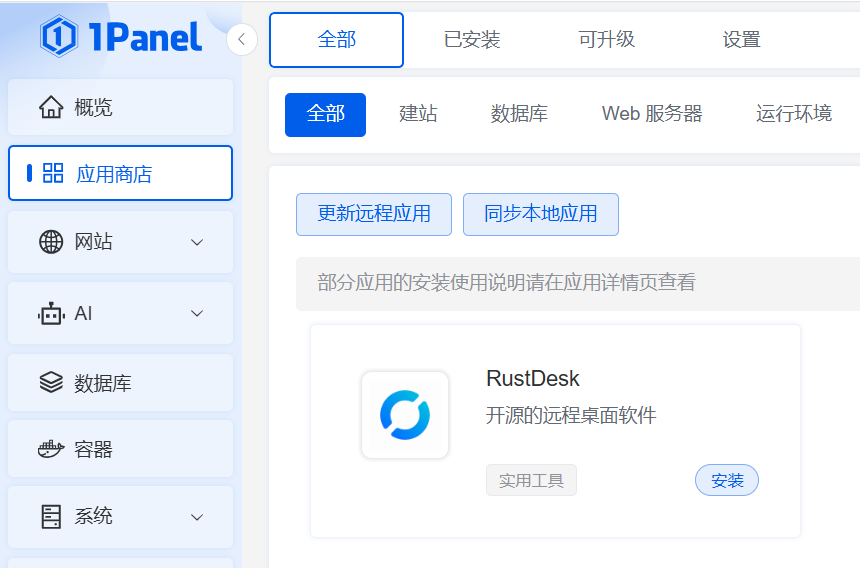860x568 pixels.
Task: Click the robot icon for AI
Action: [x=51, y=313]
